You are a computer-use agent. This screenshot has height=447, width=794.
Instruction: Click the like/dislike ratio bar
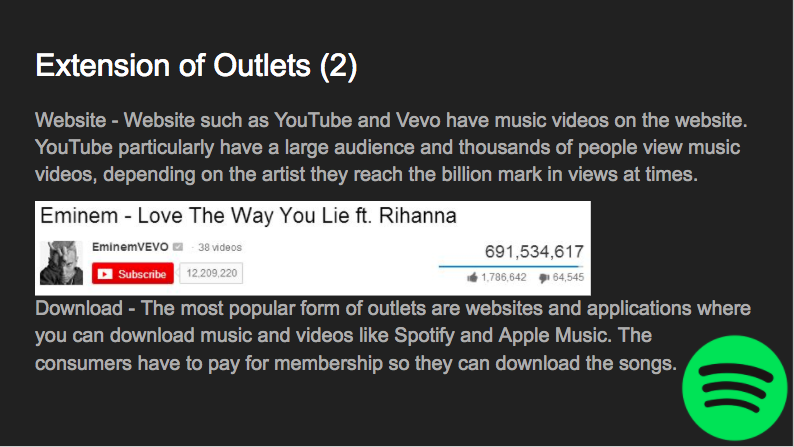point(511,265)
